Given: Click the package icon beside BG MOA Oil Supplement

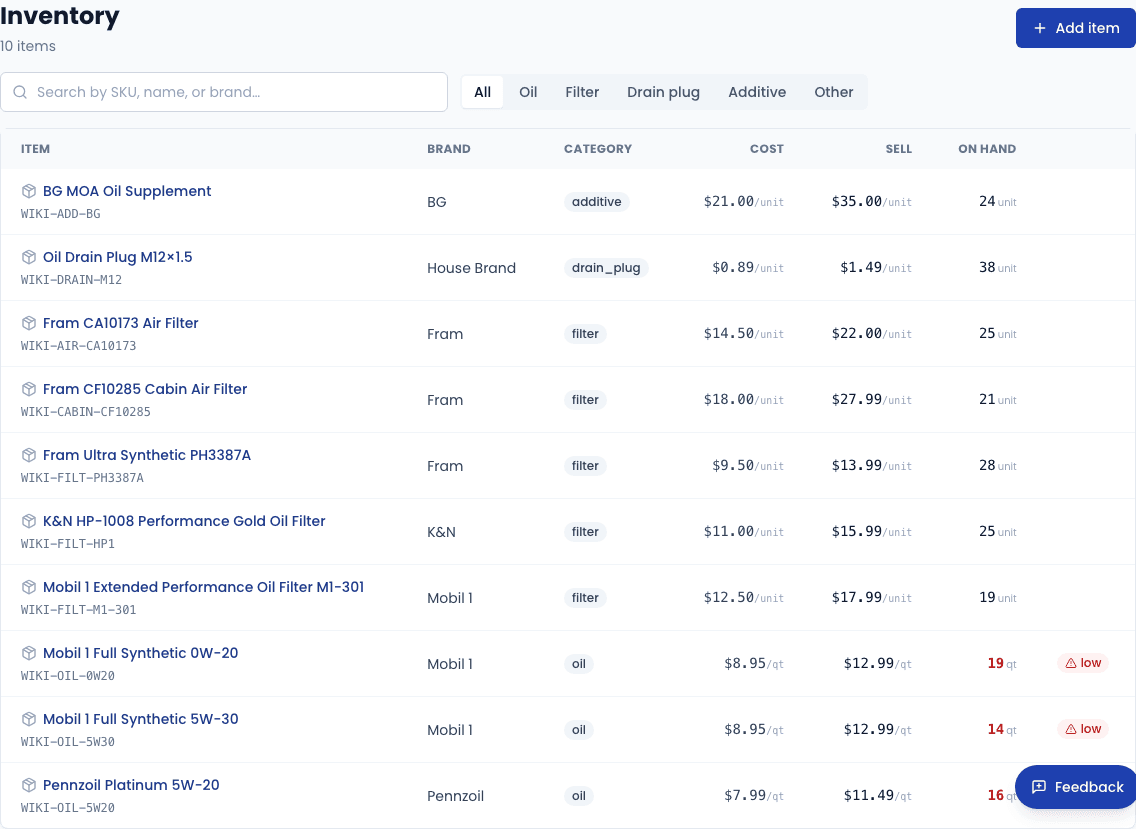Looking at the screenshot, I should (x=29, y=191).
